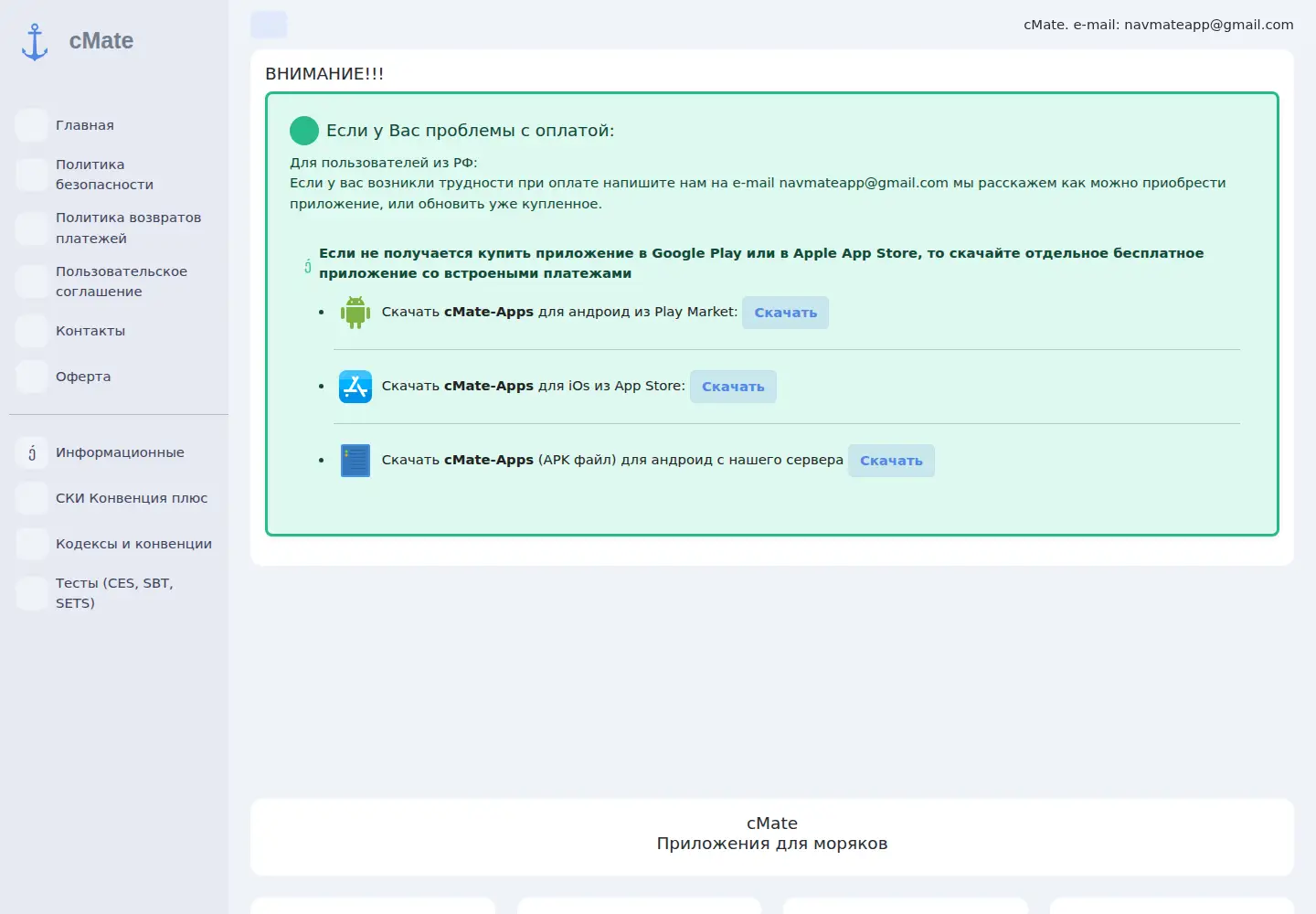This screenshot has width=1316, height=914.
Task: Download the APK file via its Скачать button
Action: 891,461
